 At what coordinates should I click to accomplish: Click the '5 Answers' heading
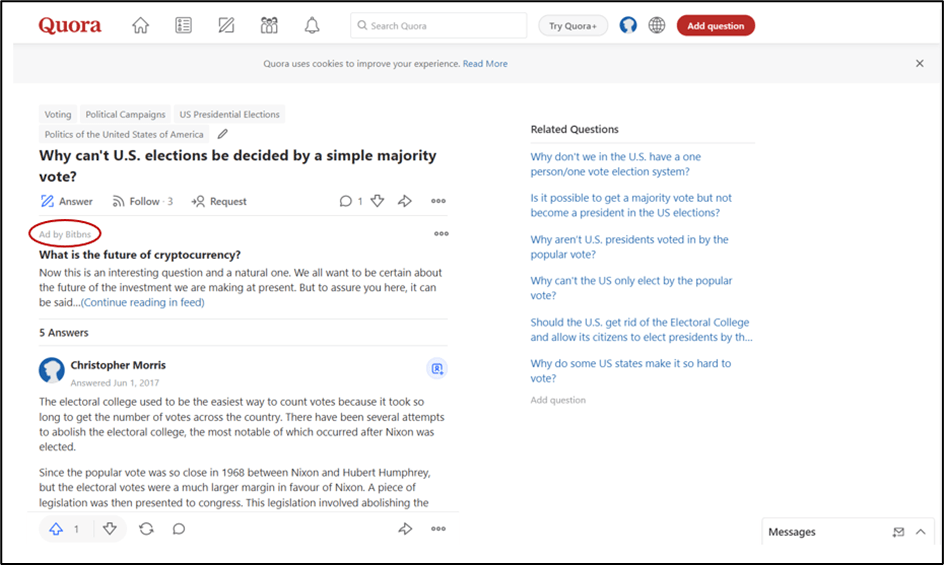pos(64,332)
